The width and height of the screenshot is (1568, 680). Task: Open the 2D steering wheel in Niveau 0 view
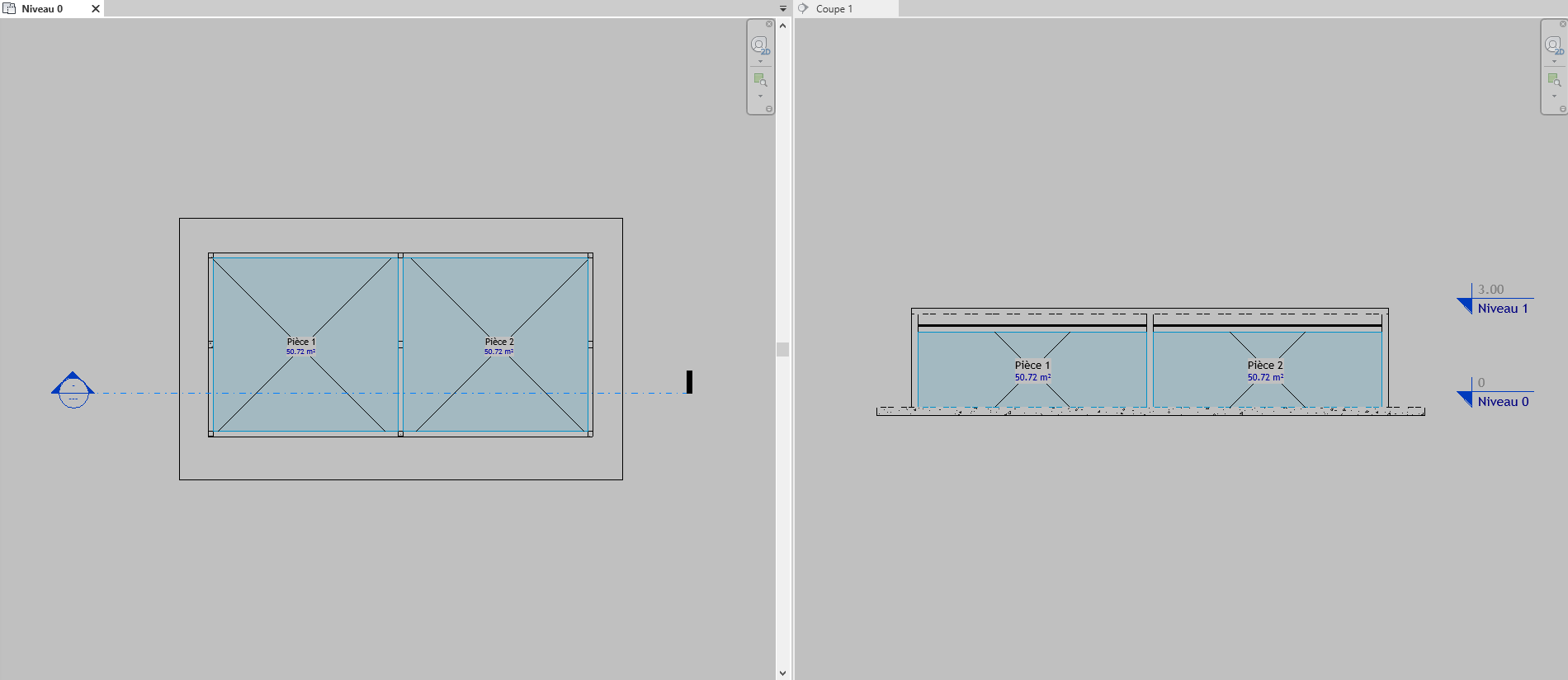[x=759, y=45]
